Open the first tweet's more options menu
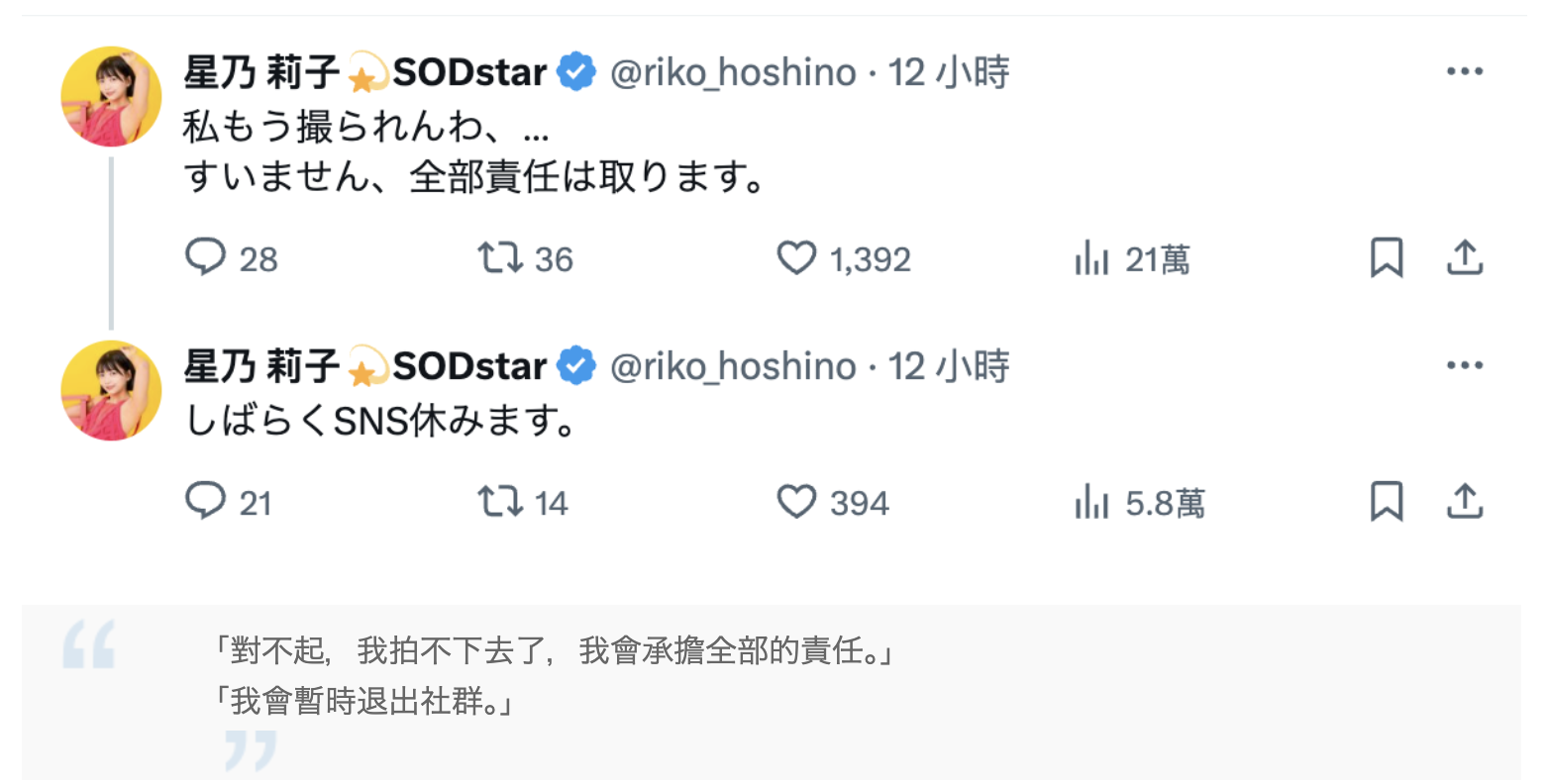 click(1465, 70)
